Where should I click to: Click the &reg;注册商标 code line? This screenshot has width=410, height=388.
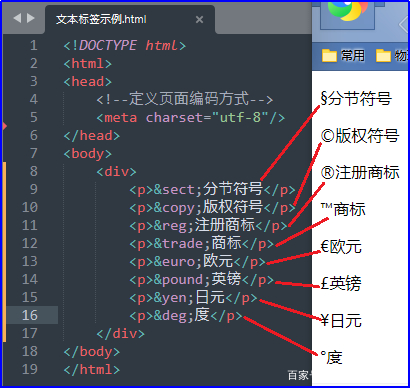[209, 225]
